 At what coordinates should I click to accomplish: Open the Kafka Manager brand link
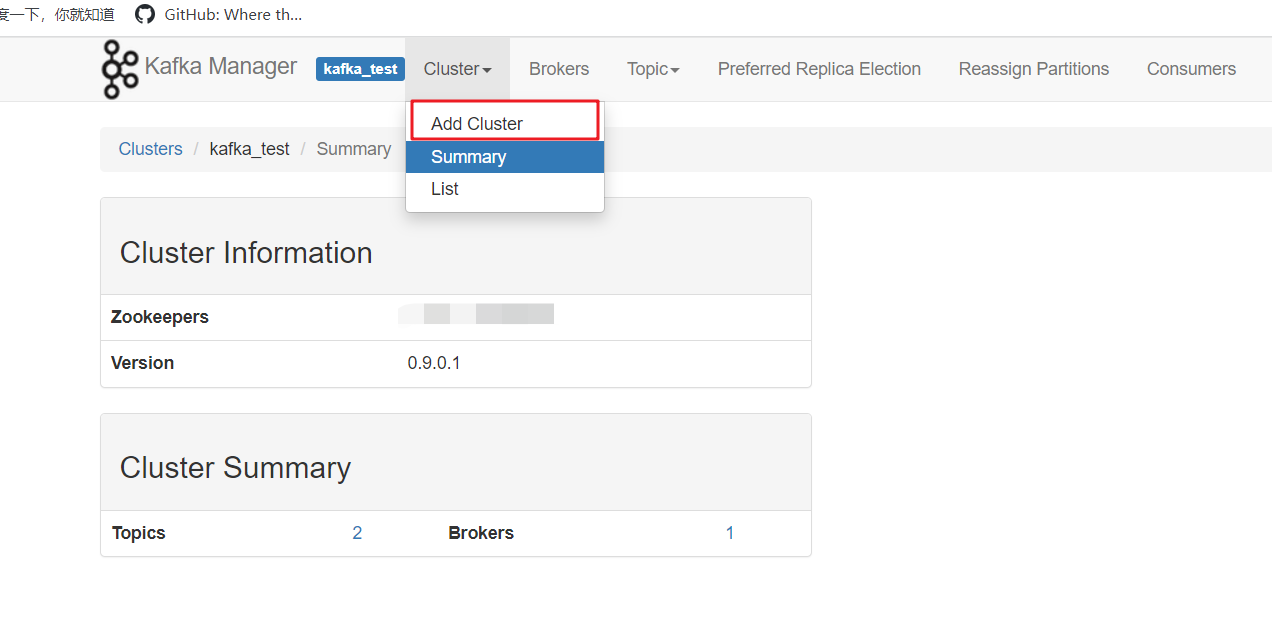pos(220,67)
